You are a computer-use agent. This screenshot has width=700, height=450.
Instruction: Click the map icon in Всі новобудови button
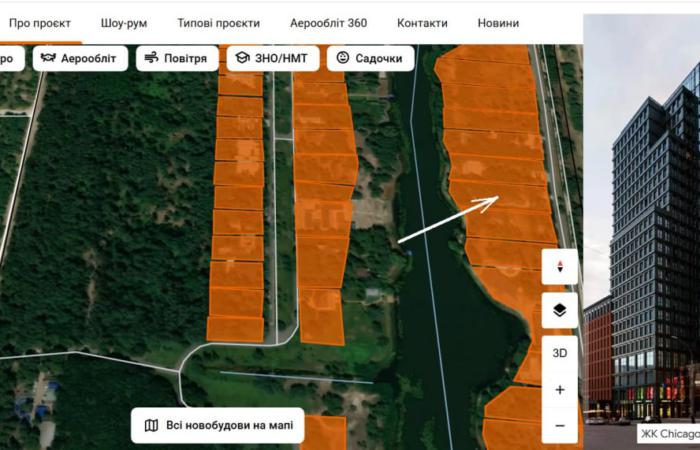point(151,425)
